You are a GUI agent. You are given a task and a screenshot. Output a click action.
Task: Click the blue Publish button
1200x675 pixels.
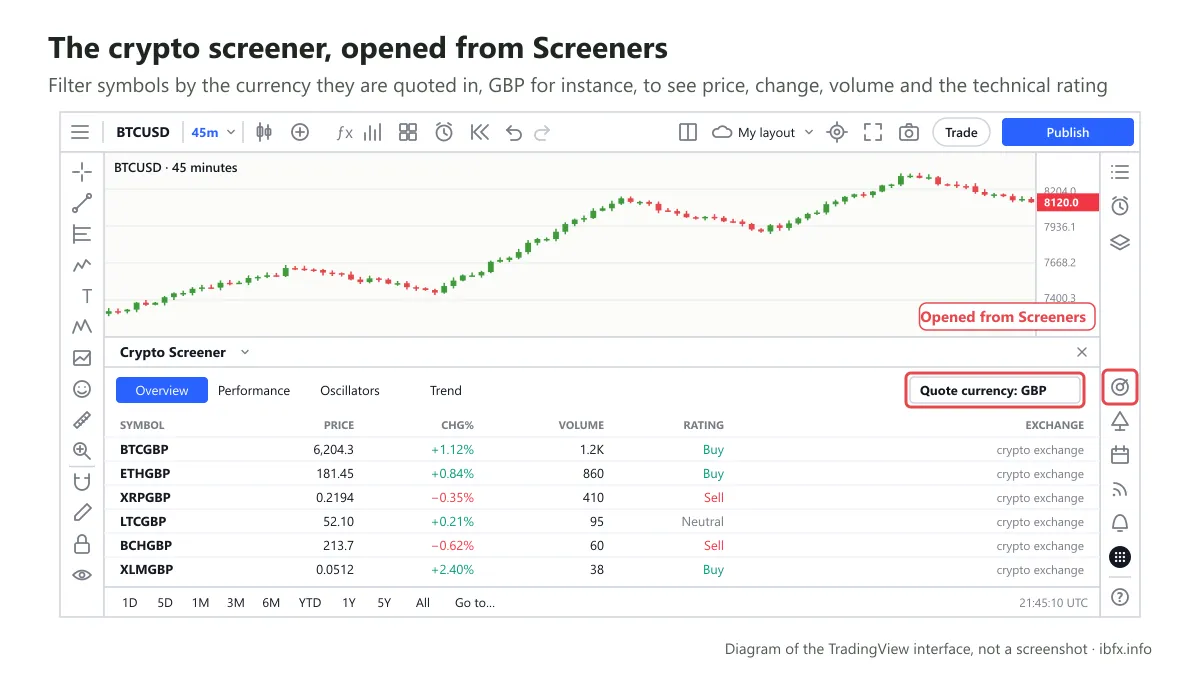pos(1067,132)
